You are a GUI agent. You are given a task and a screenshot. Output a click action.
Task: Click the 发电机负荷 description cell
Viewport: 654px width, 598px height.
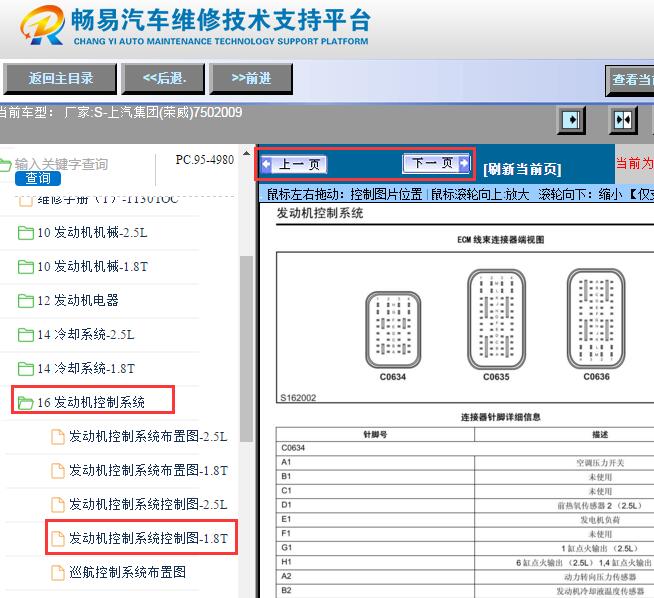(600, 520)
